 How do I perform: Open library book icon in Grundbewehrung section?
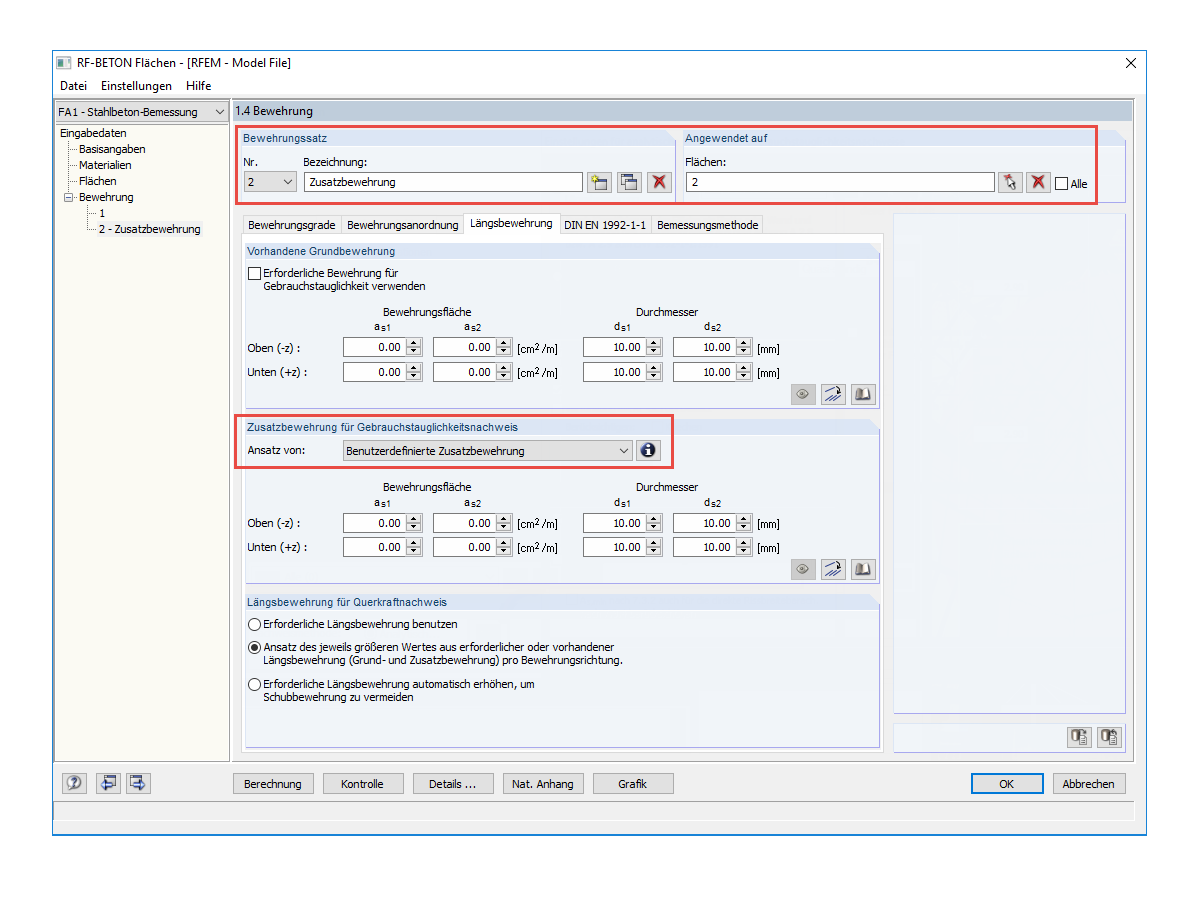863,395
